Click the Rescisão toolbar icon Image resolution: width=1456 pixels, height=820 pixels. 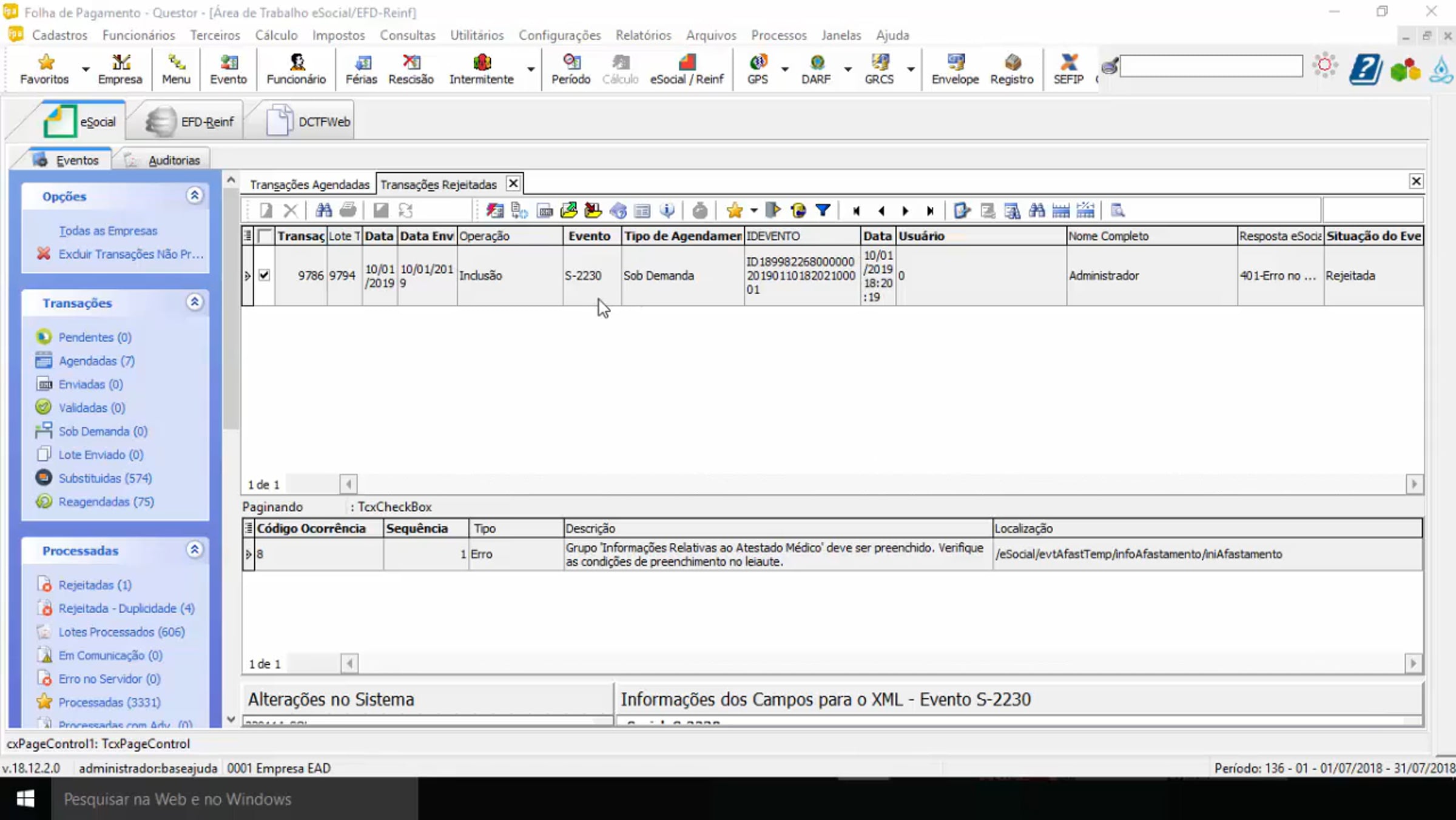tap(411, 69)
